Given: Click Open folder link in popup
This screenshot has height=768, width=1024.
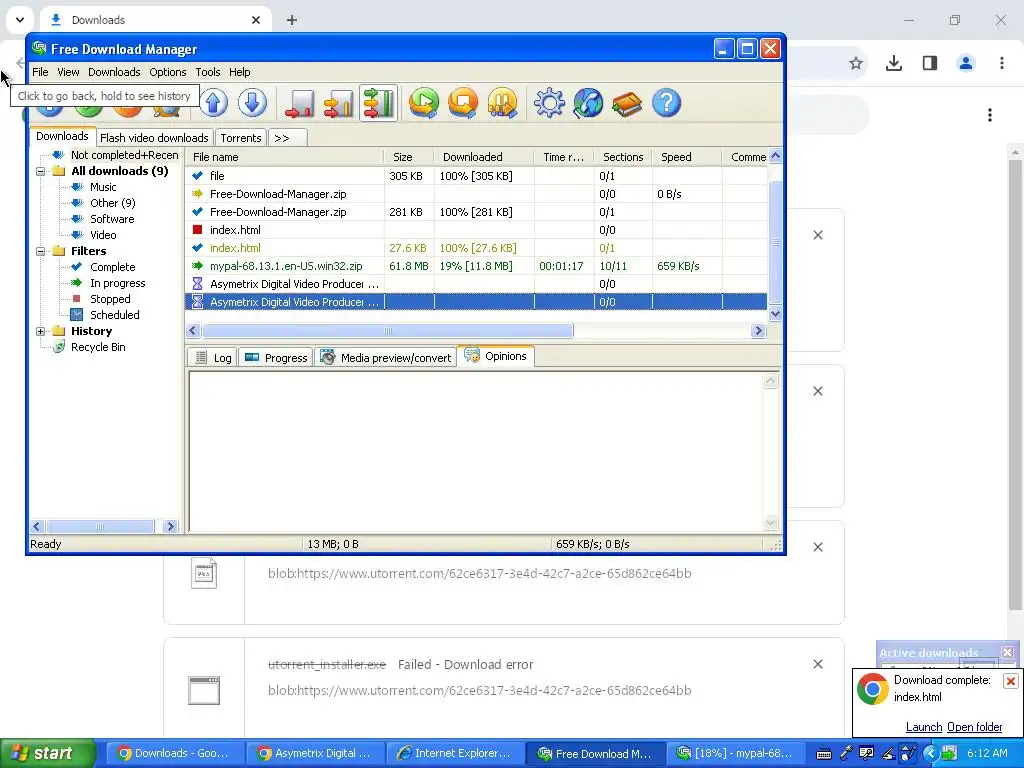Looking at the screenshot, I should (x=974, y=727).
